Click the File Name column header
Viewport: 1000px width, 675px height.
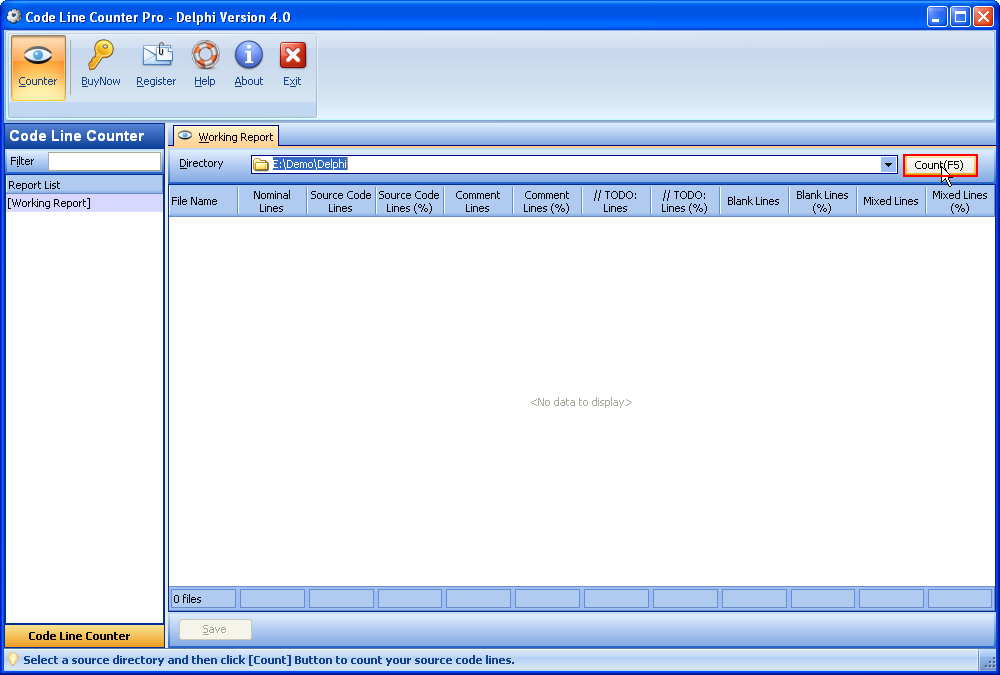coord(202,200)
